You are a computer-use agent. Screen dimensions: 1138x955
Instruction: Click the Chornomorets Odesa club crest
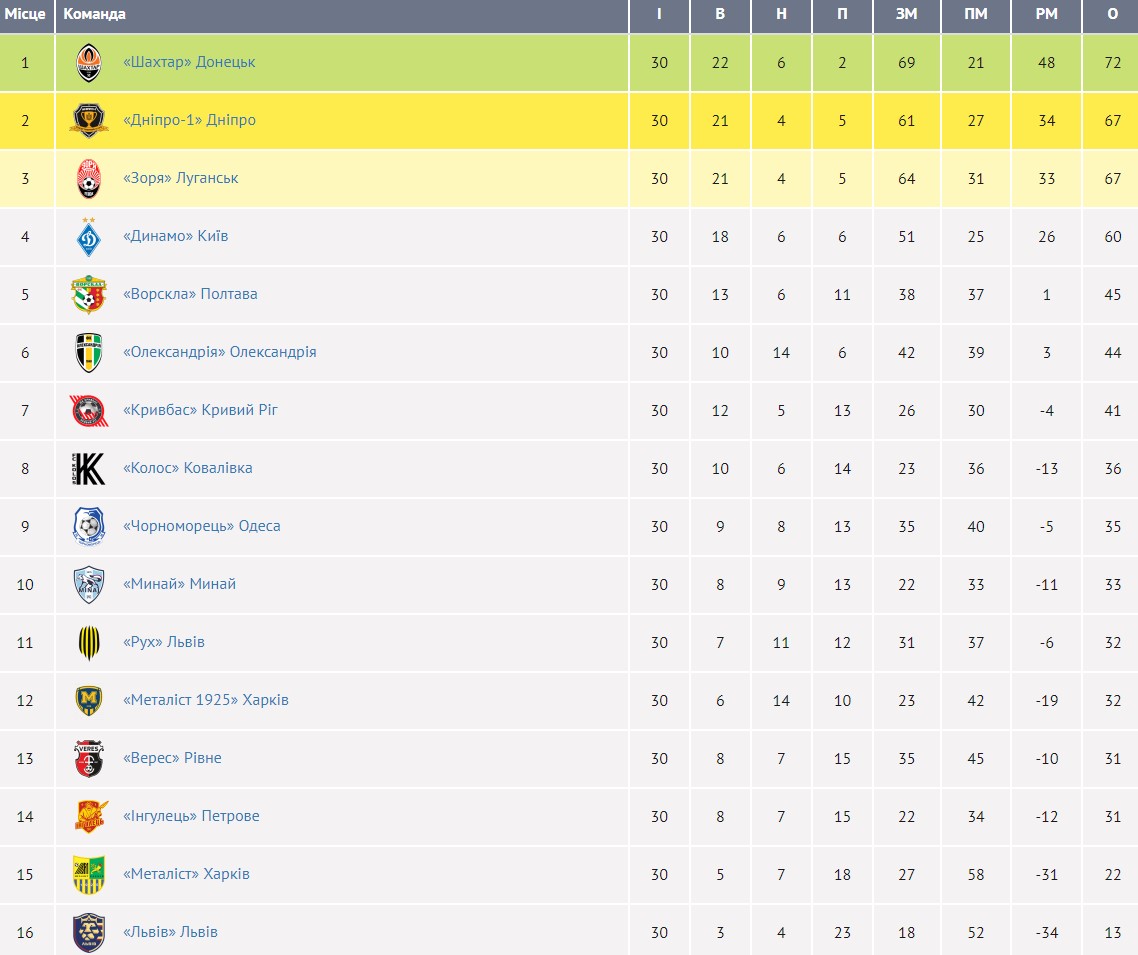pyautogui.click(x=89, y=527)
